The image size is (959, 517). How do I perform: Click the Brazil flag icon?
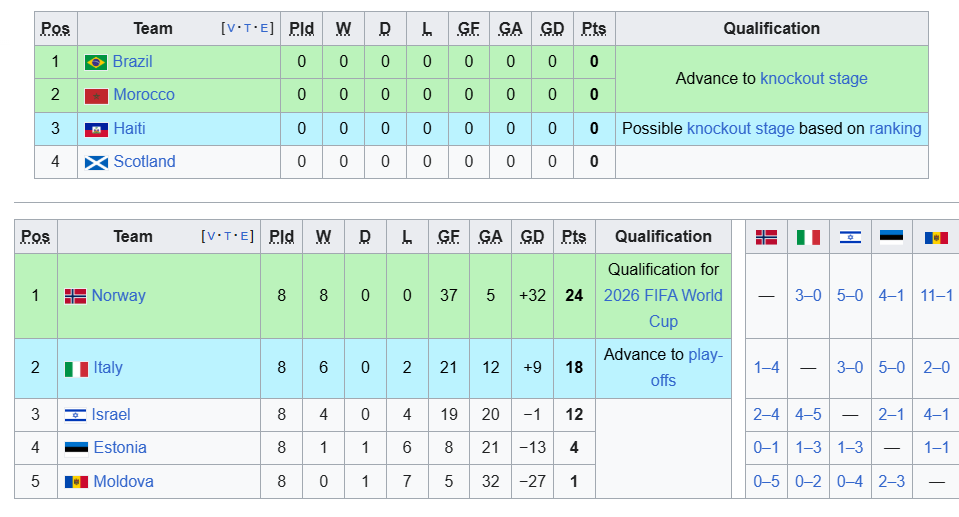pyautogui.click(x=96, y=62)
